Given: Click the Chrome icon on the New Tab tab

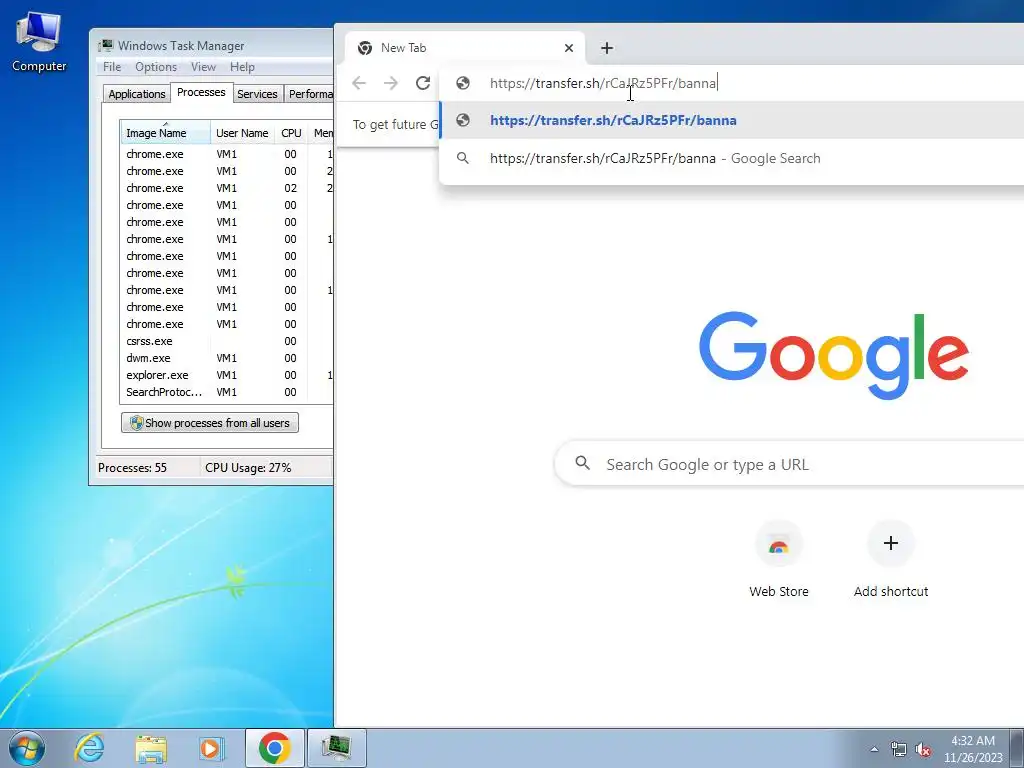Looking at the screenshot, I should [365, 48].
